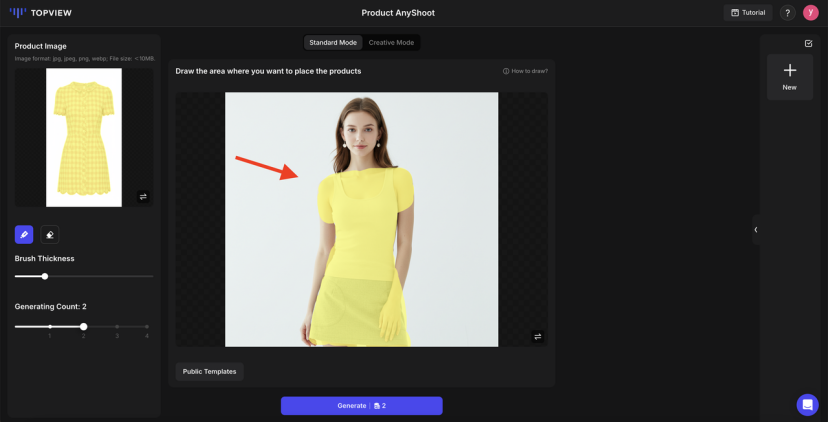
Task: Create a New project tile
Action: (789, 77)
